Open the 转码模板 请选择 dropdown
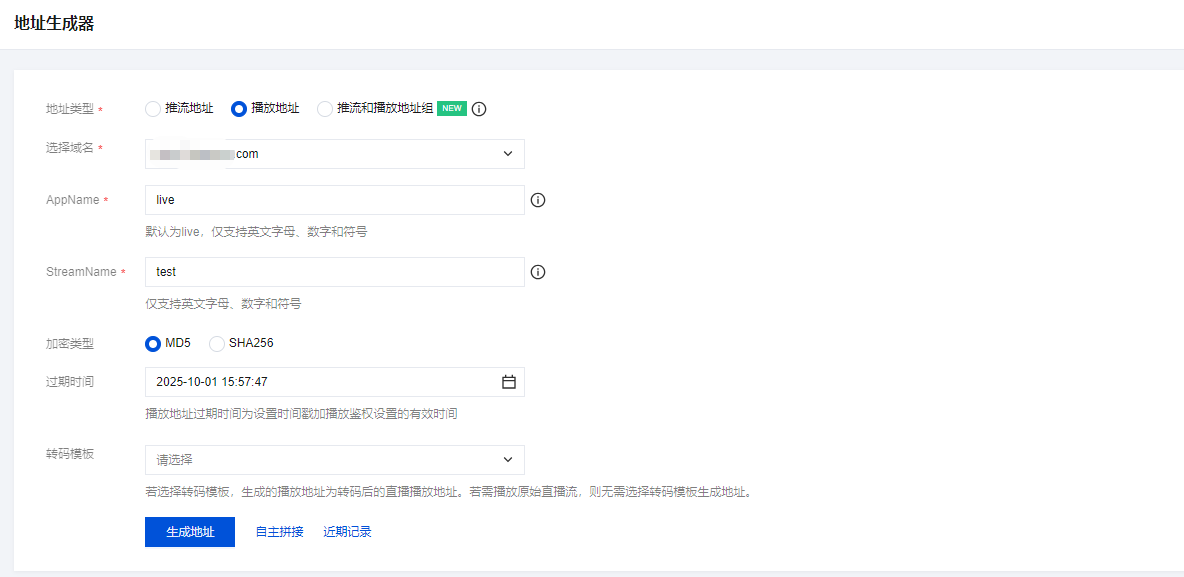This screenshot has width=1184, height=577. [334, 460]
